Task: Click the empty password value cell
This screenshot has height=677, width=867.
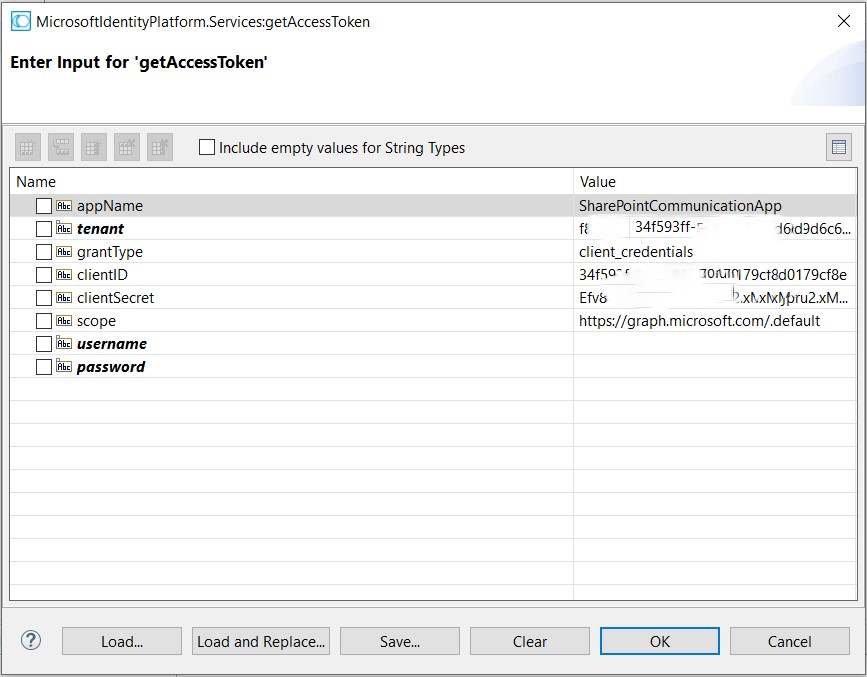Action: (x=715, y=367)
